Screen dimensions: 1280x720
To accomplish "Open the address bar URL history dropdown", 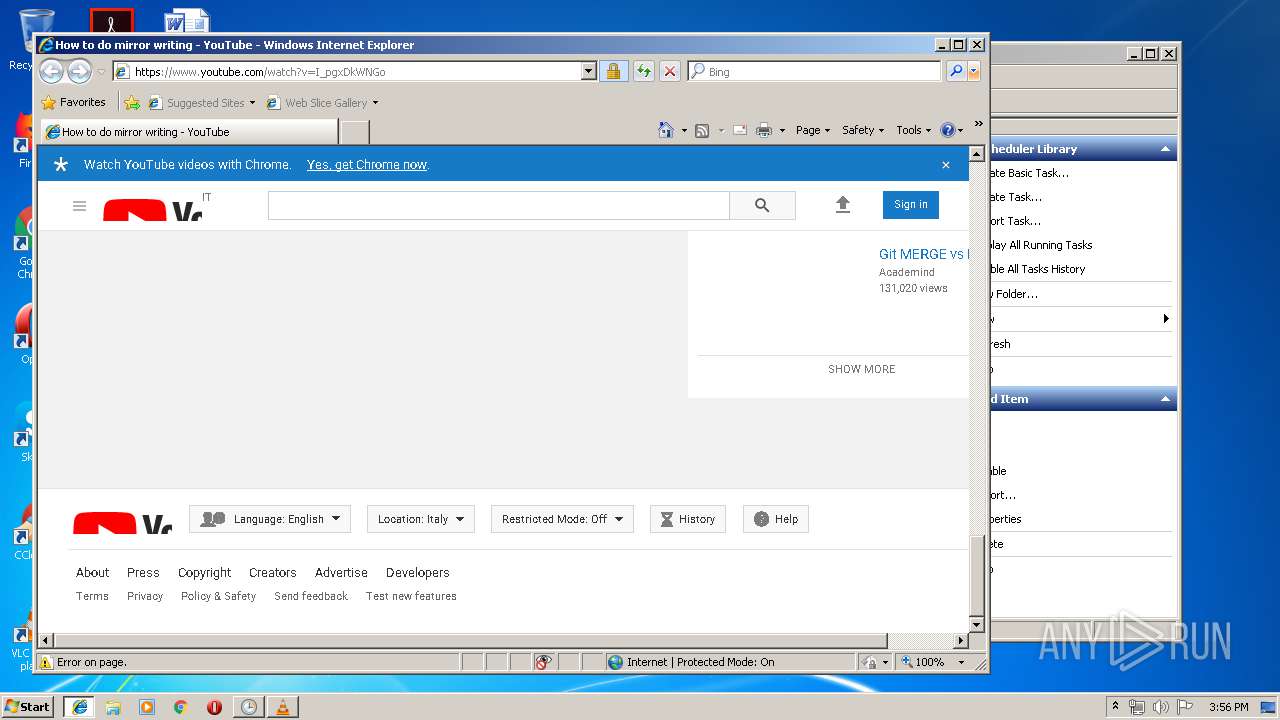I will point(589,71).
